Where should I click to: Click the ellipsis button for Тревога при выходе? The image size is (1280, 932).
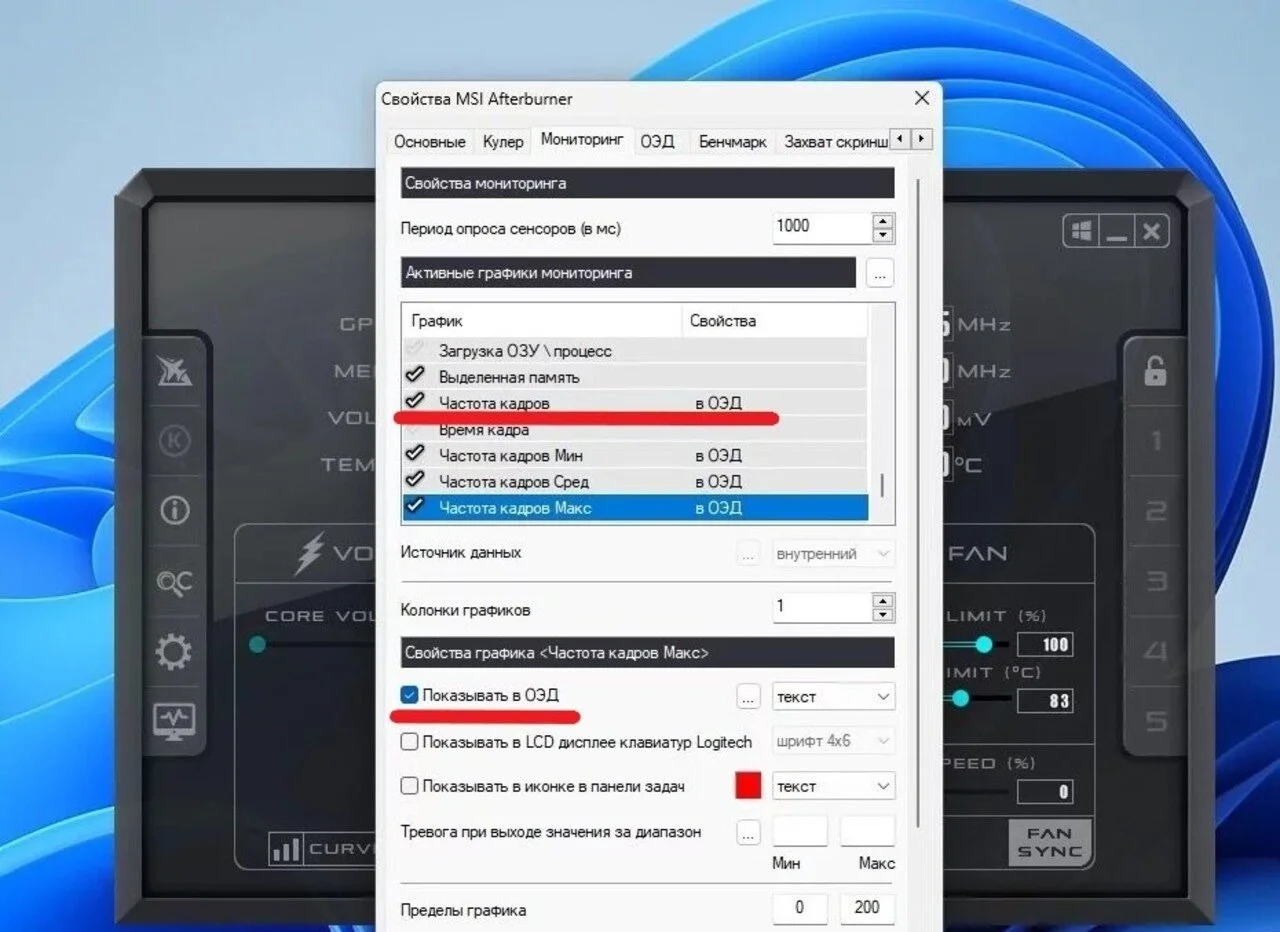point(749,832)
